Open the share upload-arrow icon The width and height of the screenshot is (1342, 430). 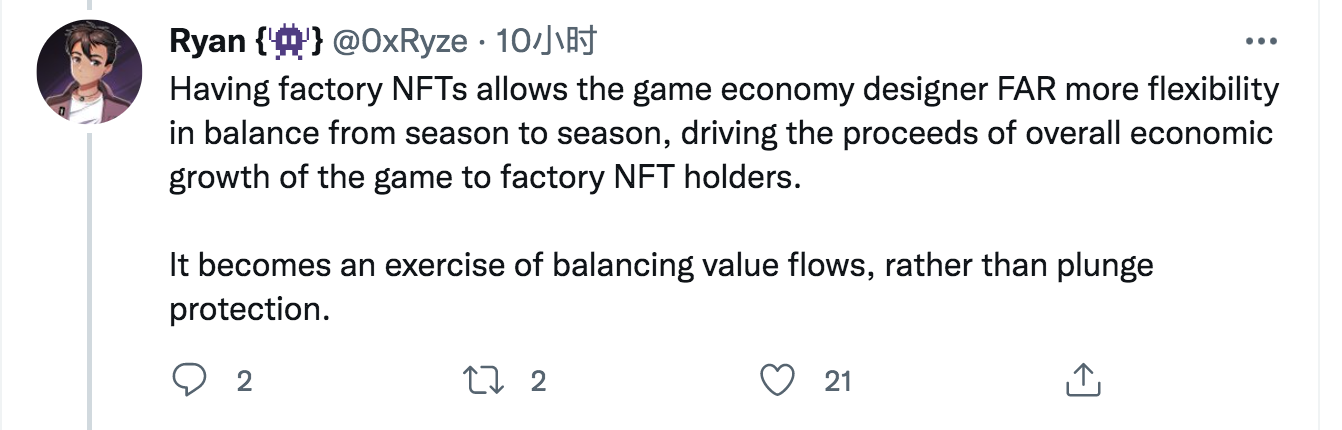click(x=1083, y=379)
